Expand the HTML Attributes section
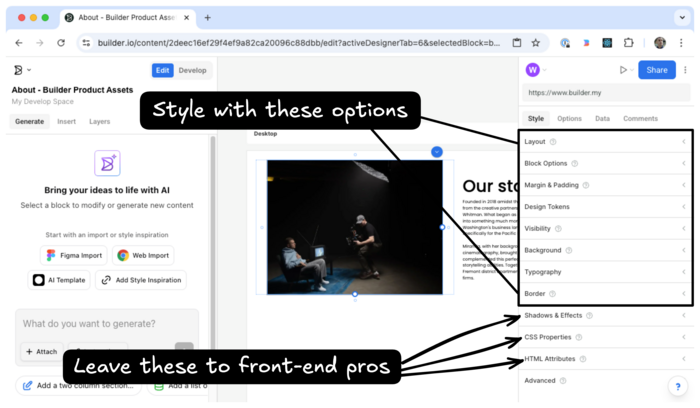 click(606, 359)
